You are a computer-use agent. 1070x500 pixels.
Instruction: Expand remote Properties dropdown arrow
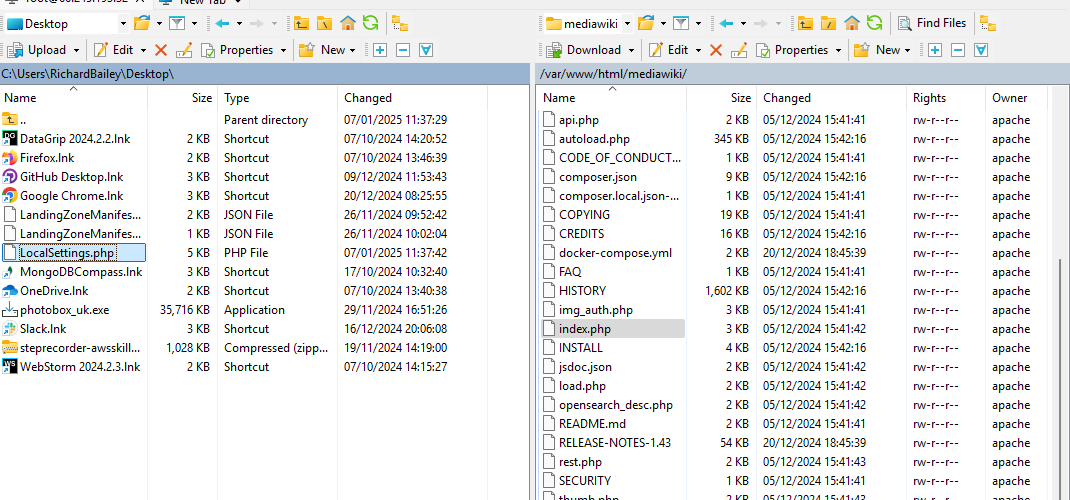point(839,50)
